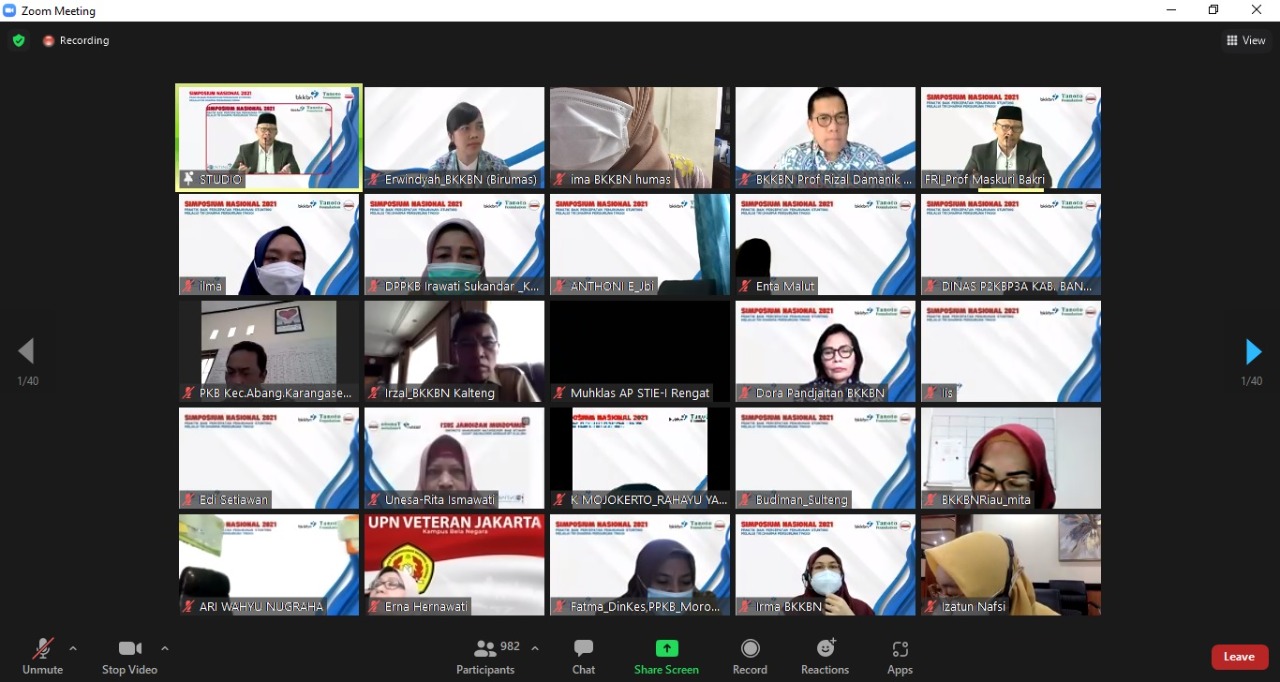The width and height of the screenshot is (1280, 682).
Task: Toggle Stop Video camera button
Action: (x=129, y=656)
